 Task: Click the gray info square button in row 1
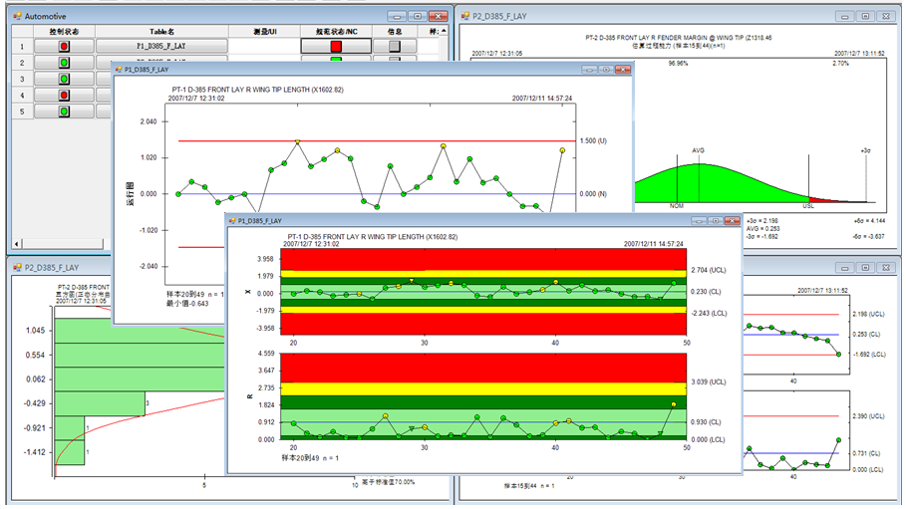[395, 46]
